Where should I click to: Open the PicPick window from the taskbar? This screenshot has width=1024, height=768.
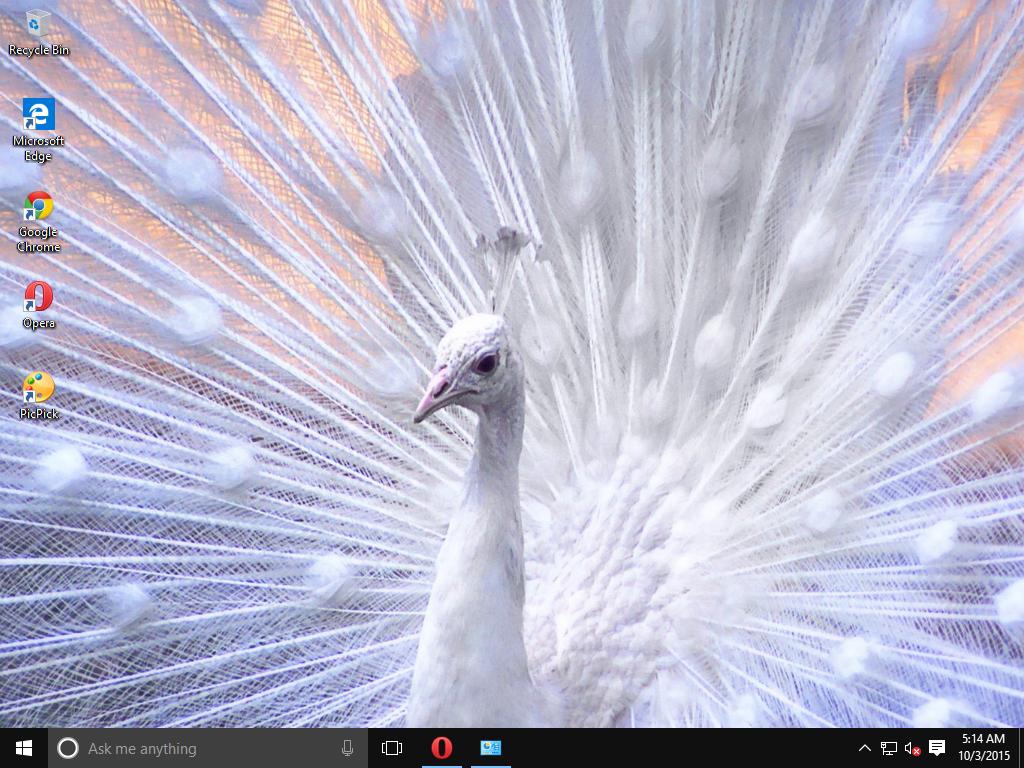[x=490, y=747]
